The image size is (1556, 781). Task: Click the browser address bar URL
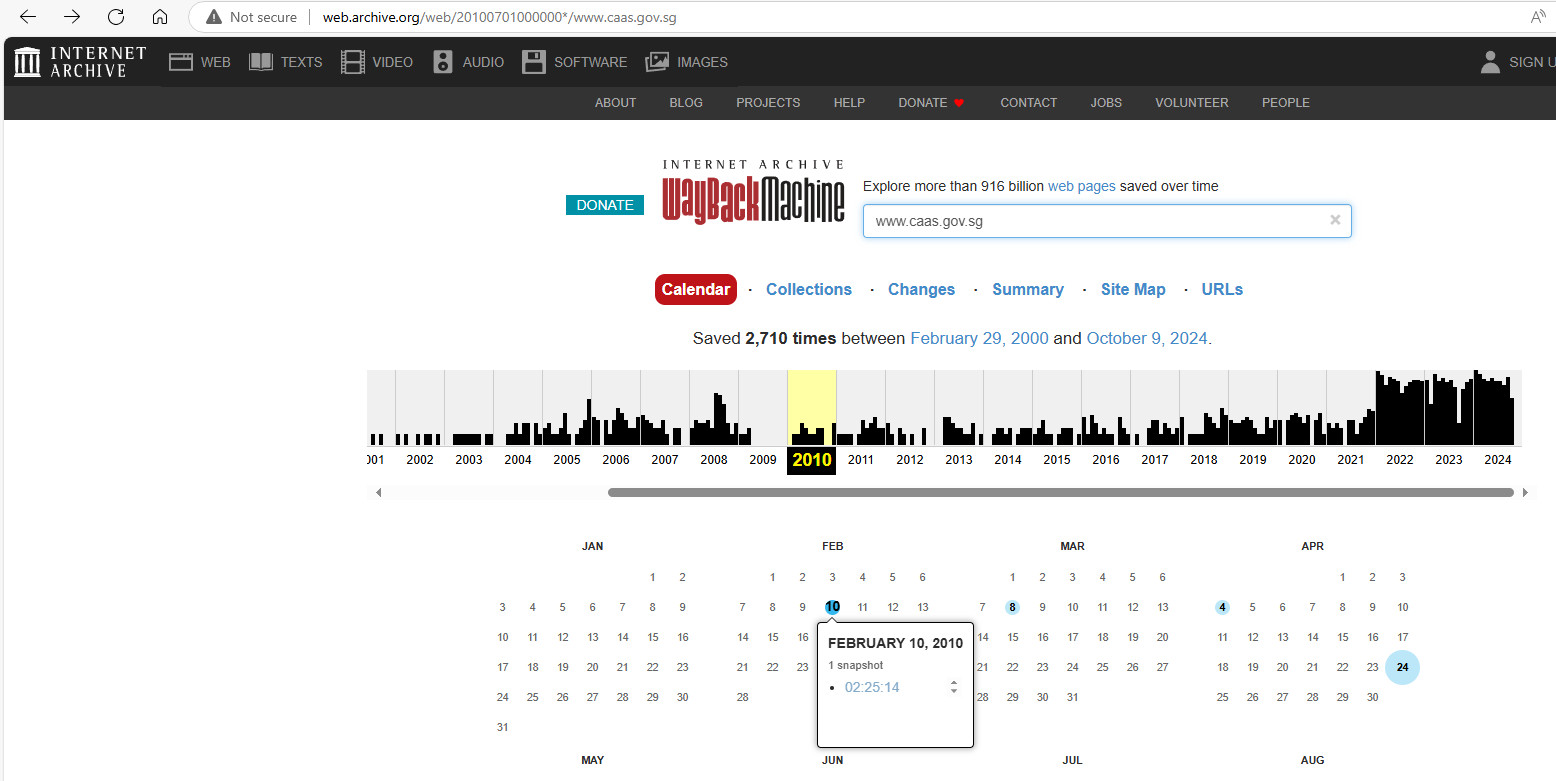coord(499,17)
